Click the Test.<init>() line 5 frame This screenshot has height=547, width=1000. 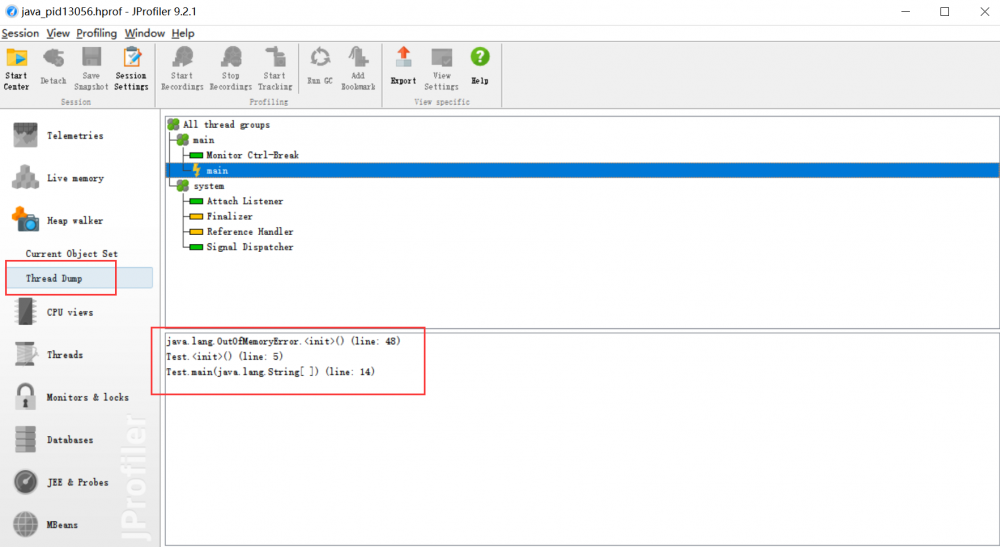tap(224, 356)
